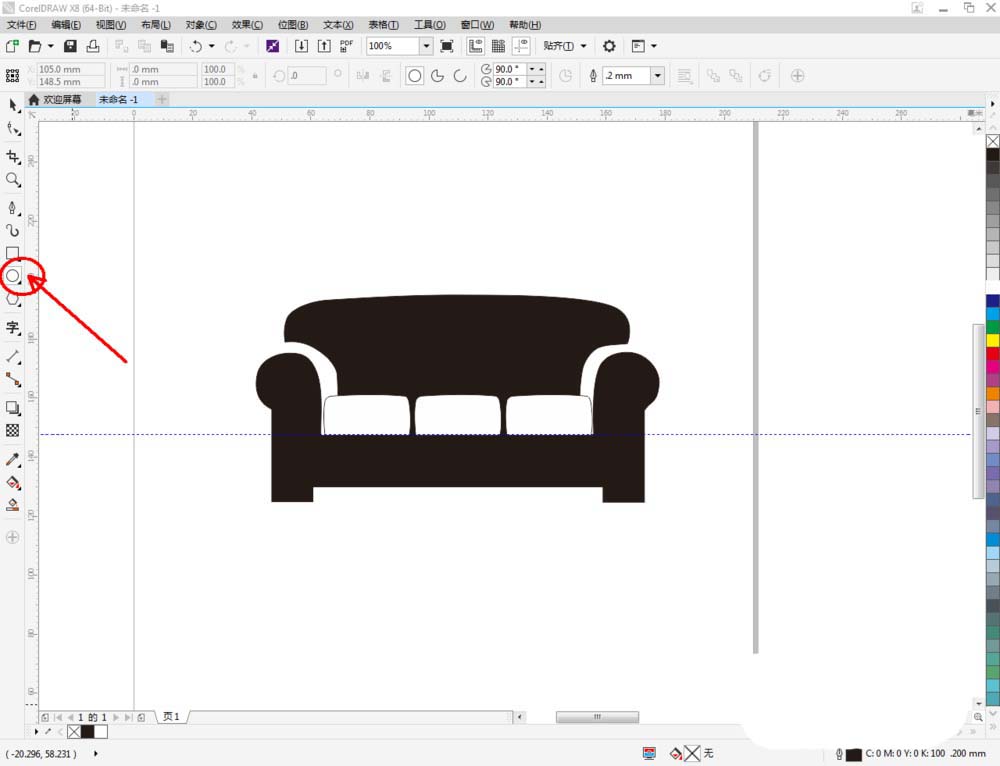Image resolution: width=1000 pixels, height=766 pixels.
Task: Select the 页1 page tab
Action: pyautogui.click(x=171, y=717)
